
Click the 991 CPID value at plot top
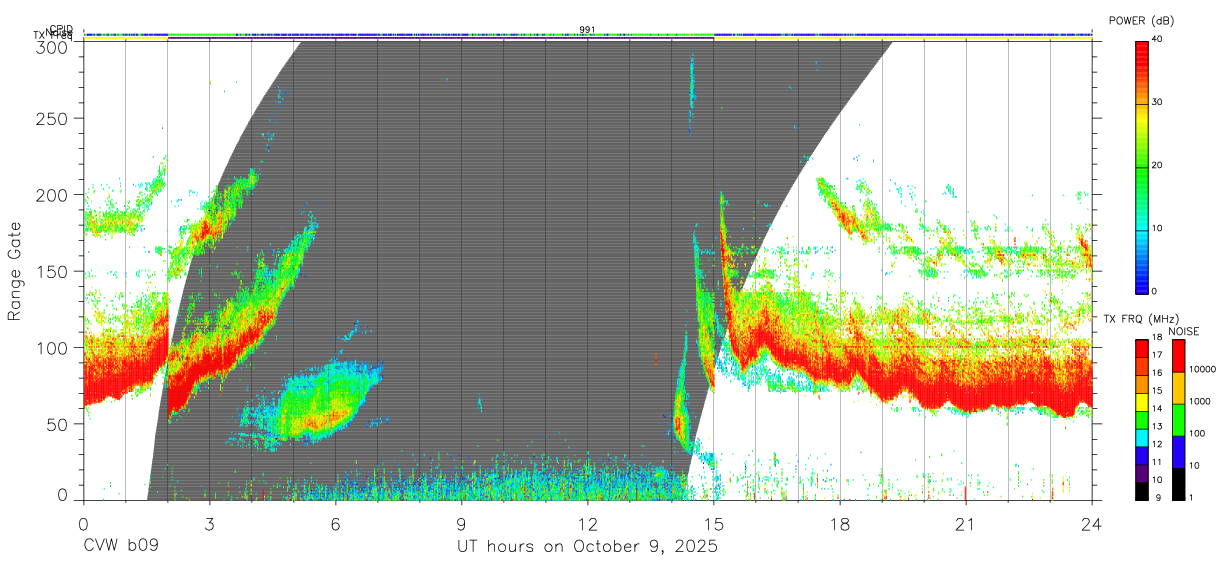(x=587, y=30)
